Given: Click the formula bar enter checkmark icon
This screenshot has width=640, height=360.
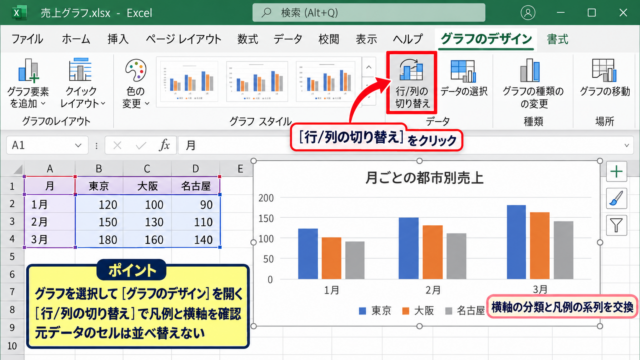Looking at the screenshot, I should [141, 145].
